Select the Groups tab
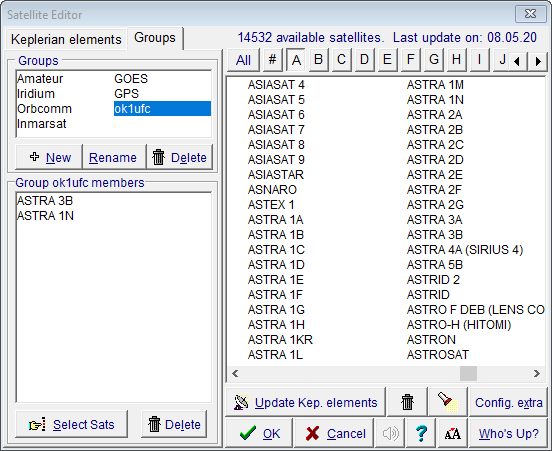Image resolution: width=552 pixels, height=451 pixels. click(x=155, y=37)
